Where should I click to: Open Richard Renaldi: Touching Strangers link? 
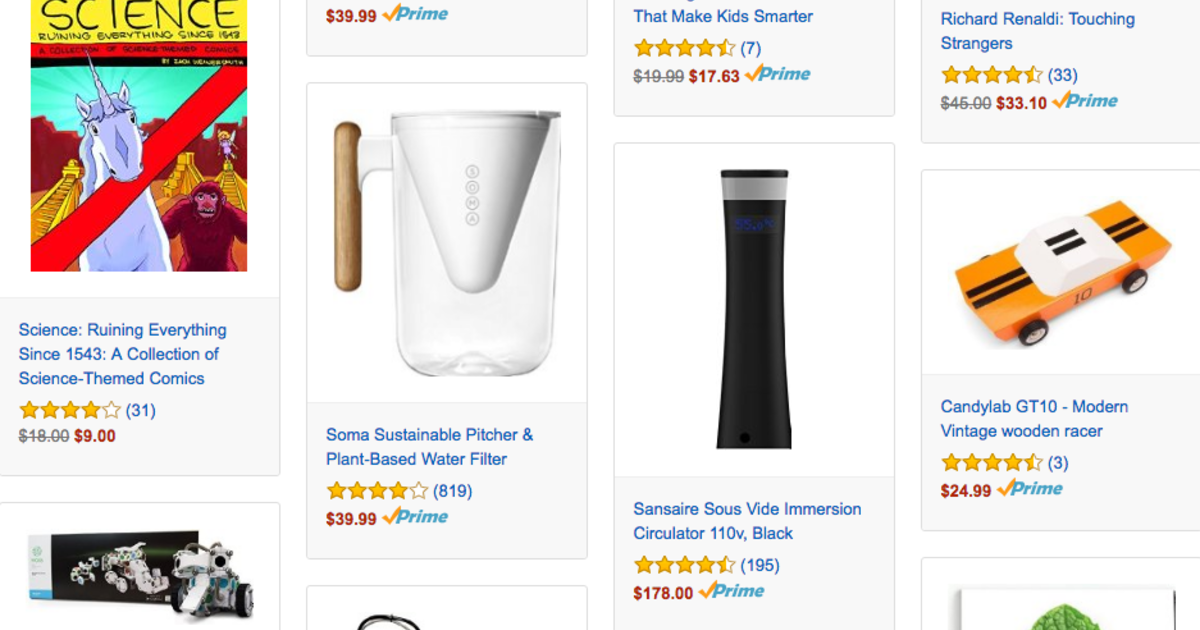1037,31
